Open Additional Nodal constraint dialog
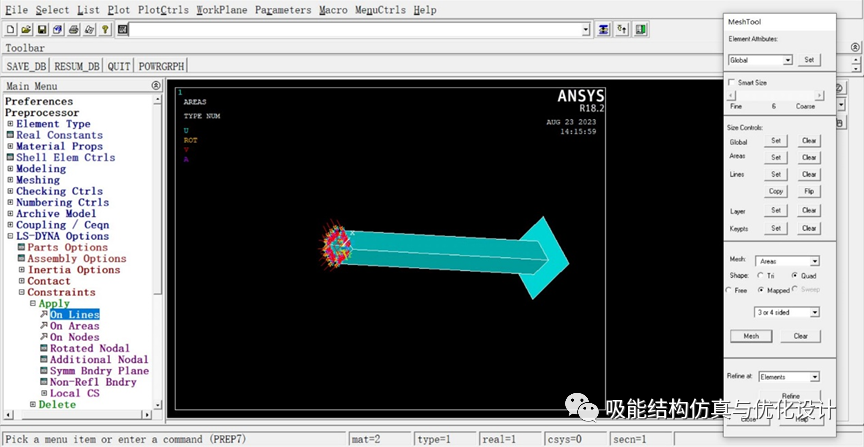This screenshot has height=447, width=864. point(99,359)
